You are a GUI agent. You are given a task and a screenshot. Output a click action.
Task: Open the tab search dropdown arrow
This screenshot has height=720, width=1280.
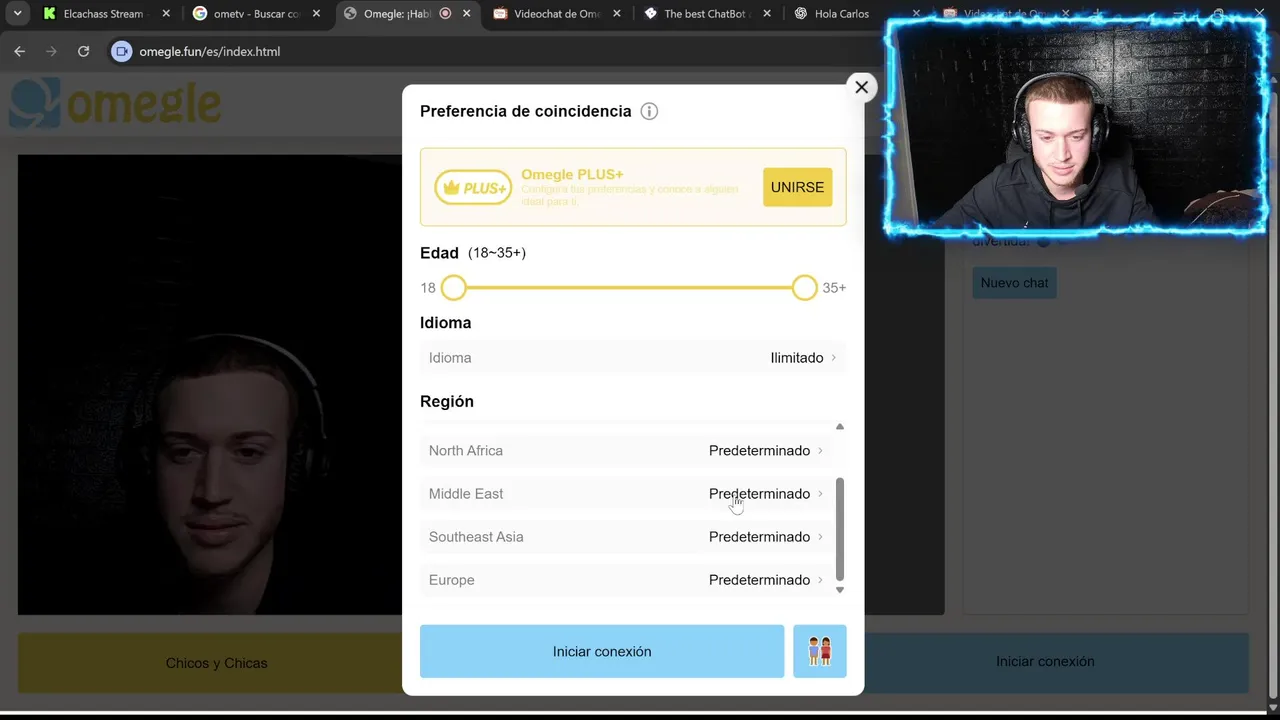pos(17,14)
